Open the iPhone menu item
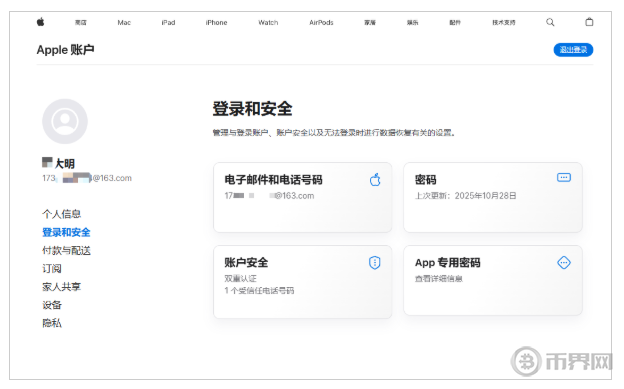The width and height of the screenshot is (624, 389). pos(216,23)
